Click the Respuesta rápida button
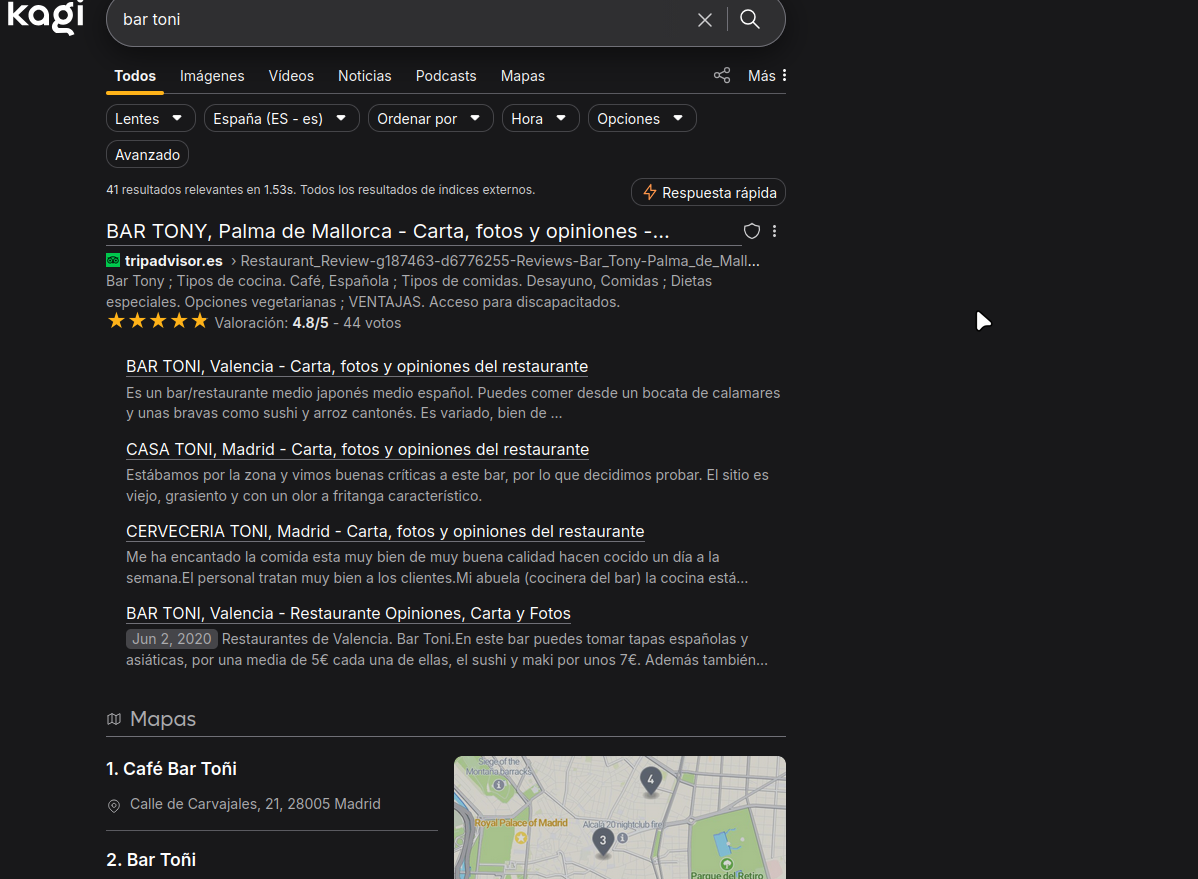The width and height of the screenshot is (1198, 879). [x=708, y=193]
